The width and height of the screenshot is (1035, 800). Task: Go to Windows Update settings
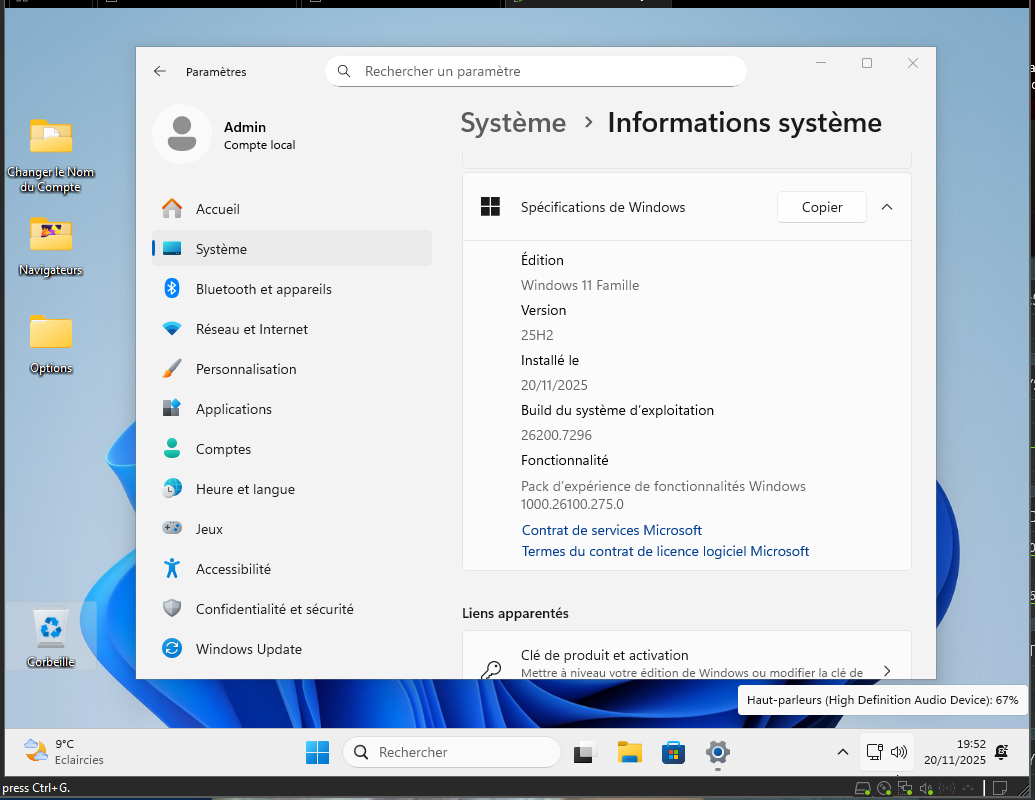pos(248,649)
